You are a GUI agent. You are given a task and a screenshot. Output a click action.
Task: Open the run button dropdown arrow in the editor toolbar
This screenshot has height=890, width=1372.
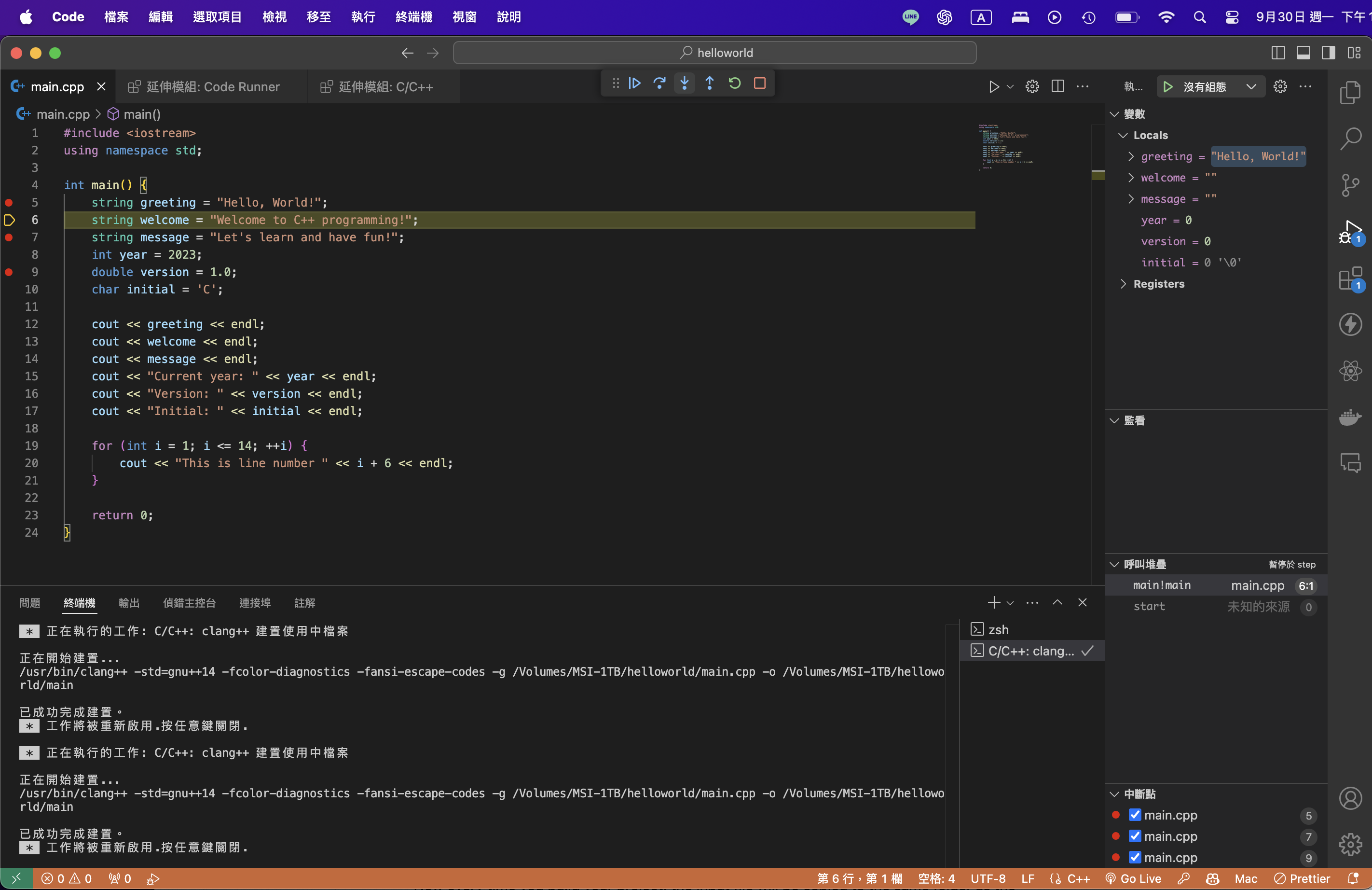pos(1010,87)
